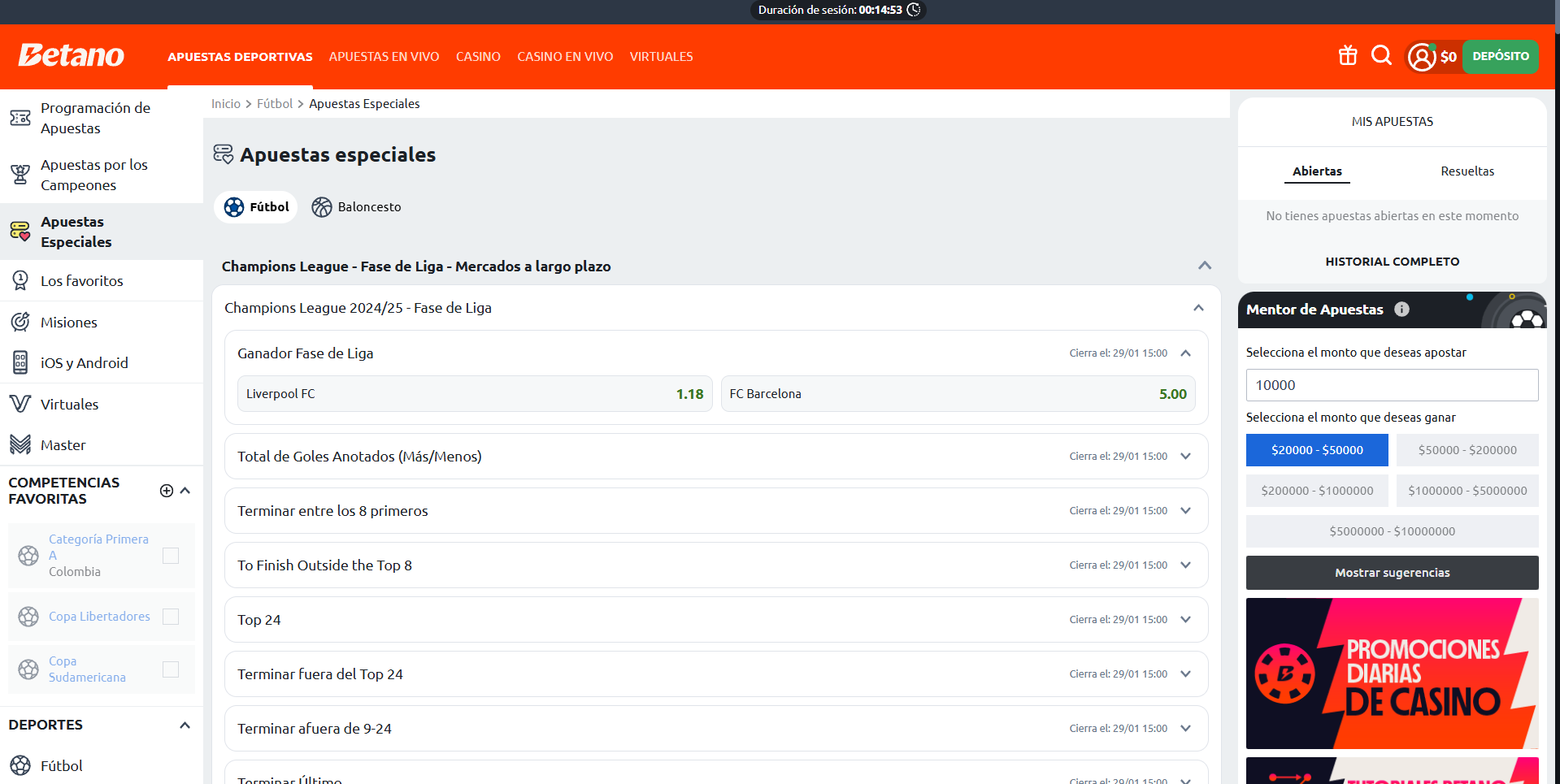The height and width of the screenshot is (784, 1560).
Task: Tick the Copa Sudamericana checkbox
Action: pos(171,669)
